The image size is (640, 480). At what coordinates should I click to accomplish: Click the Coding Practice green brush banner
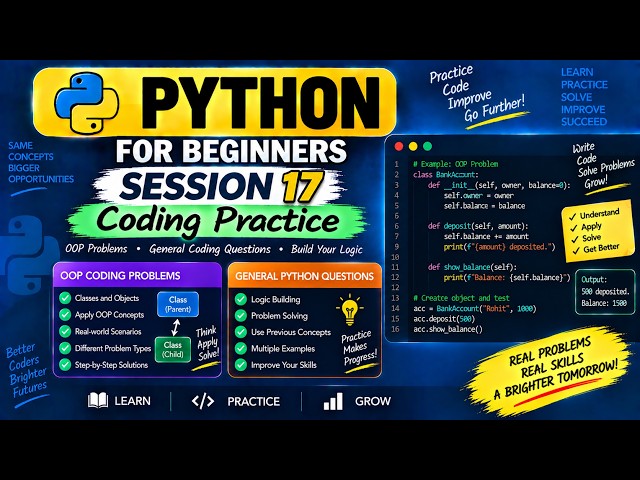[218, 220]
